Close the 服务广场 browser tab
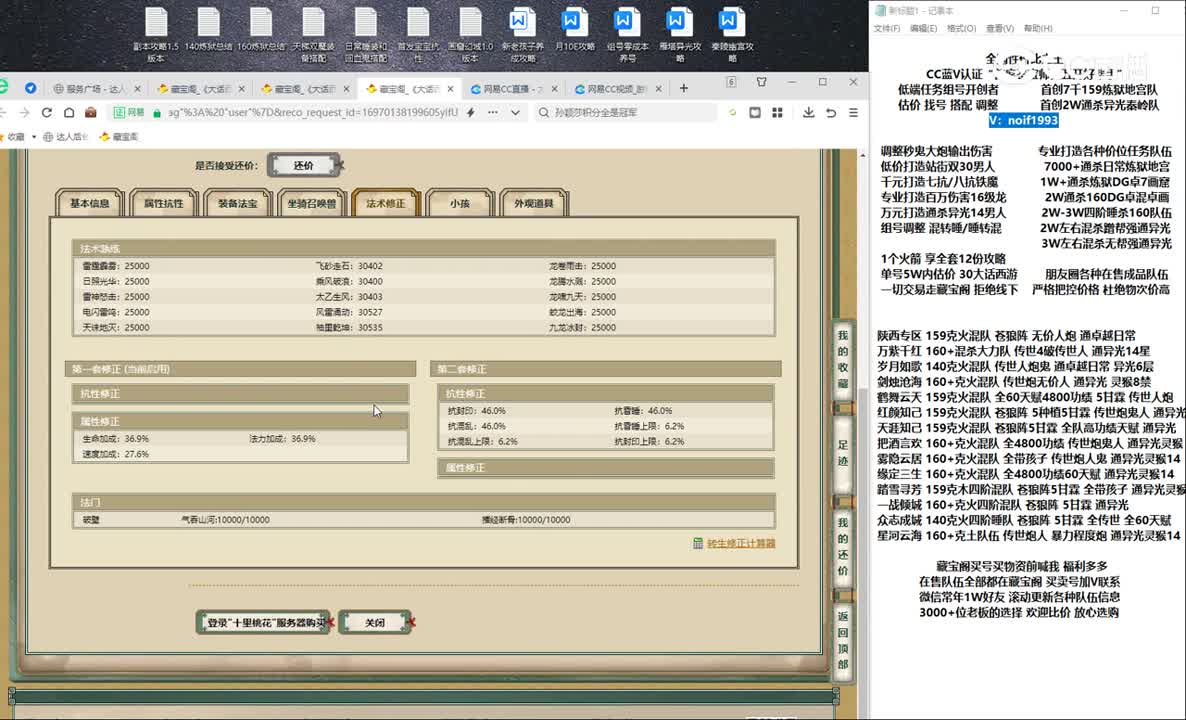Viewport: 1186px width, 720px height. point(137,89)
